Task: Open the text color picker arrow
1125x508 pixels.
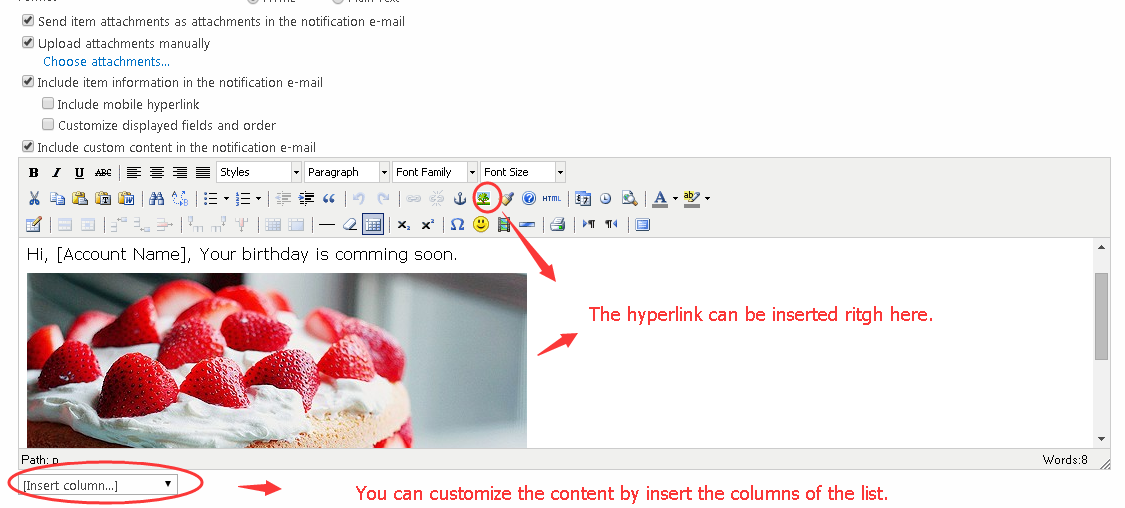Action: click(675, 198)
